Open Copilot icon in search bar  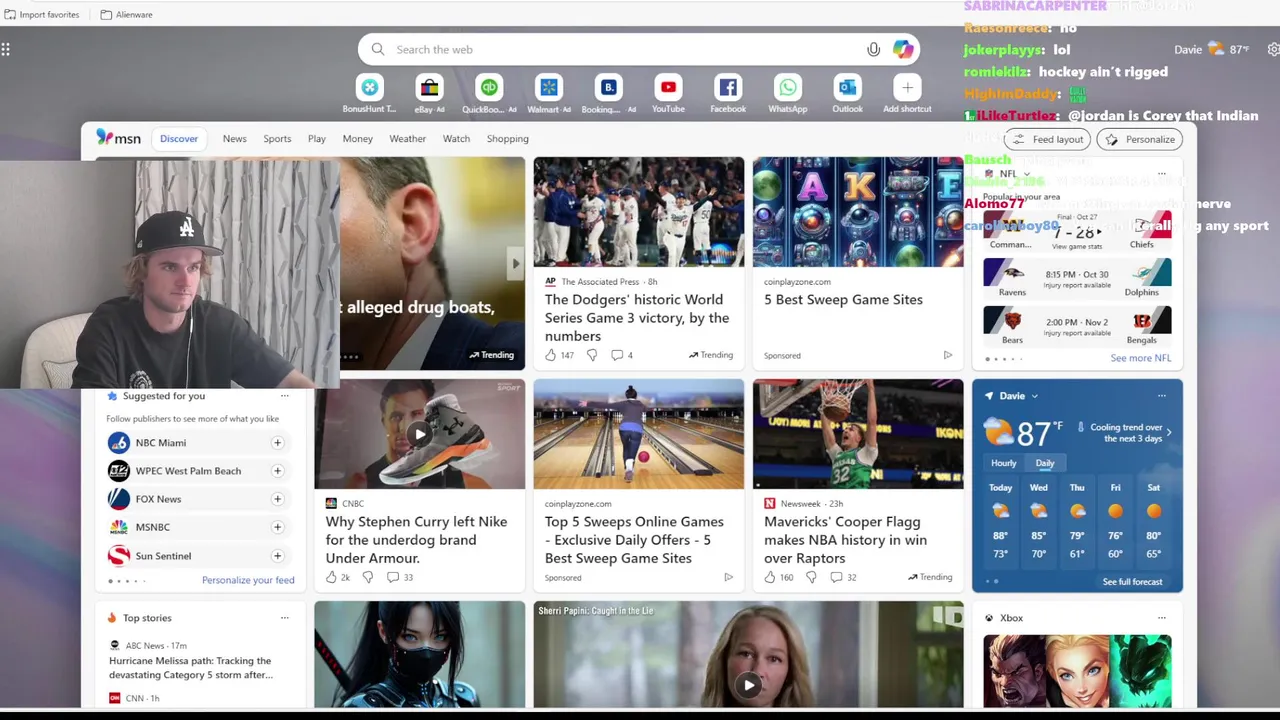(903, 49)
